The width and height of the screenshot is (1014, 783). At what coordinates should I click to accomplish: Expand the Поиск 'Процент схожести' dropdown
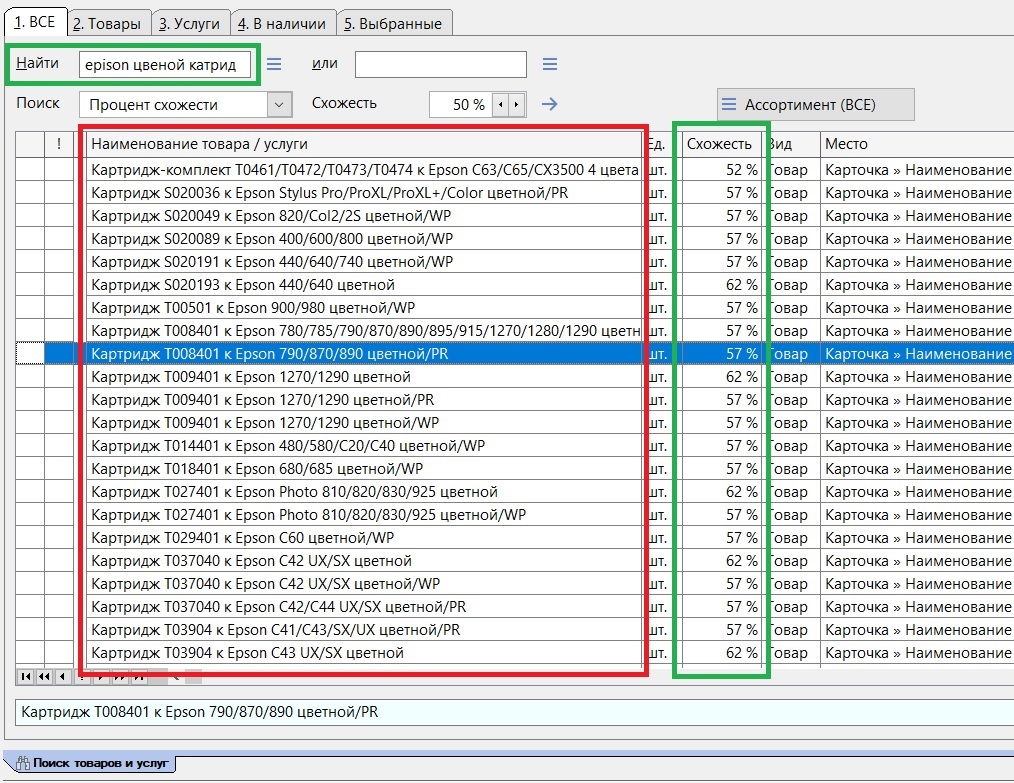pyautogui.click(x=279, y=104)
